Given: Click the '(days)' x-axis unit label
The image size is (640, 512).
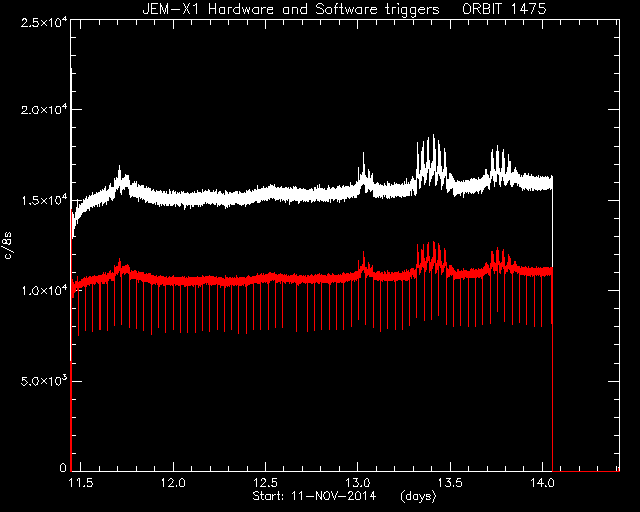Looking at the screenshot, I should coord(418,496).
